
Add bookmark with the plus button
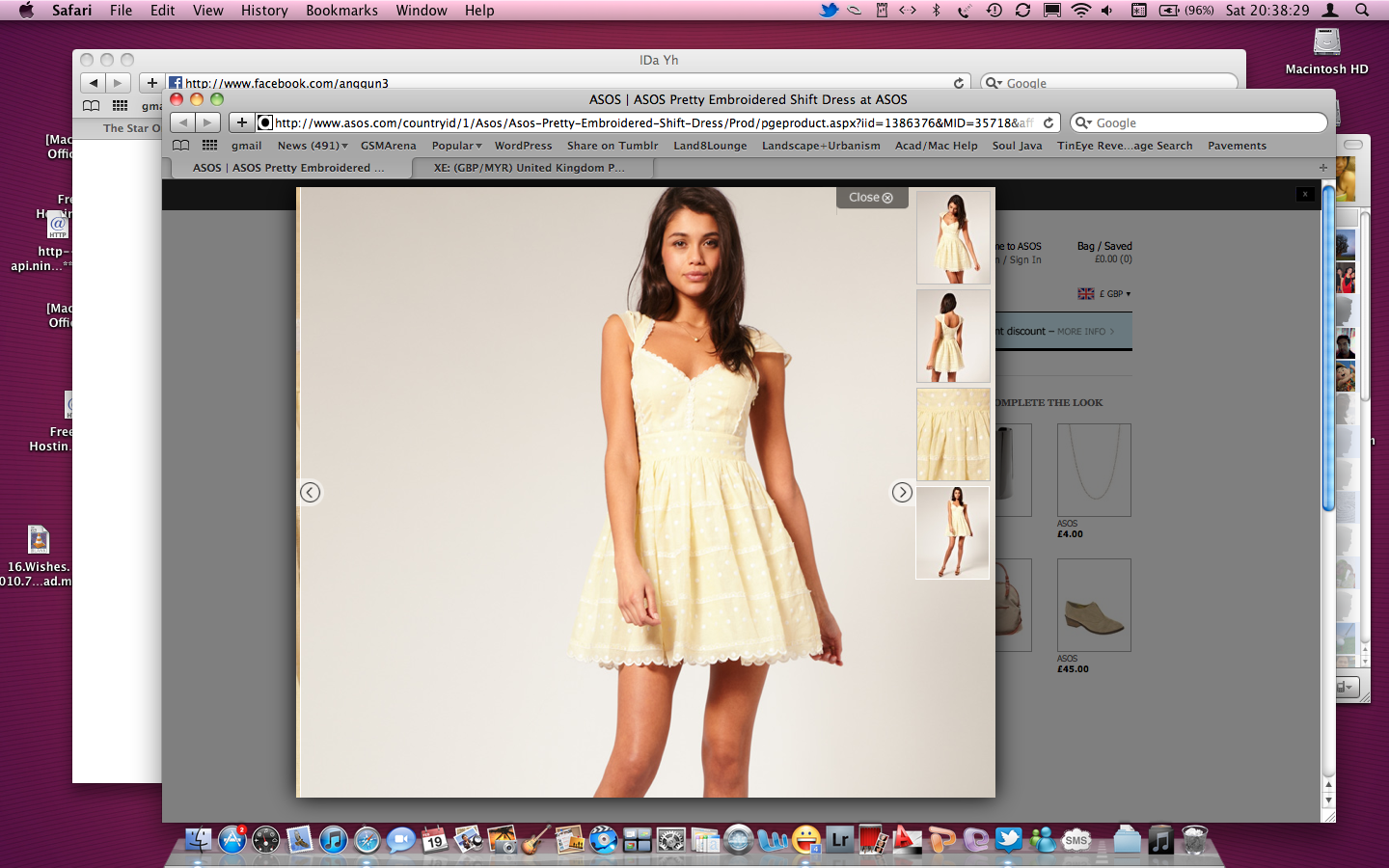(241, 122)
